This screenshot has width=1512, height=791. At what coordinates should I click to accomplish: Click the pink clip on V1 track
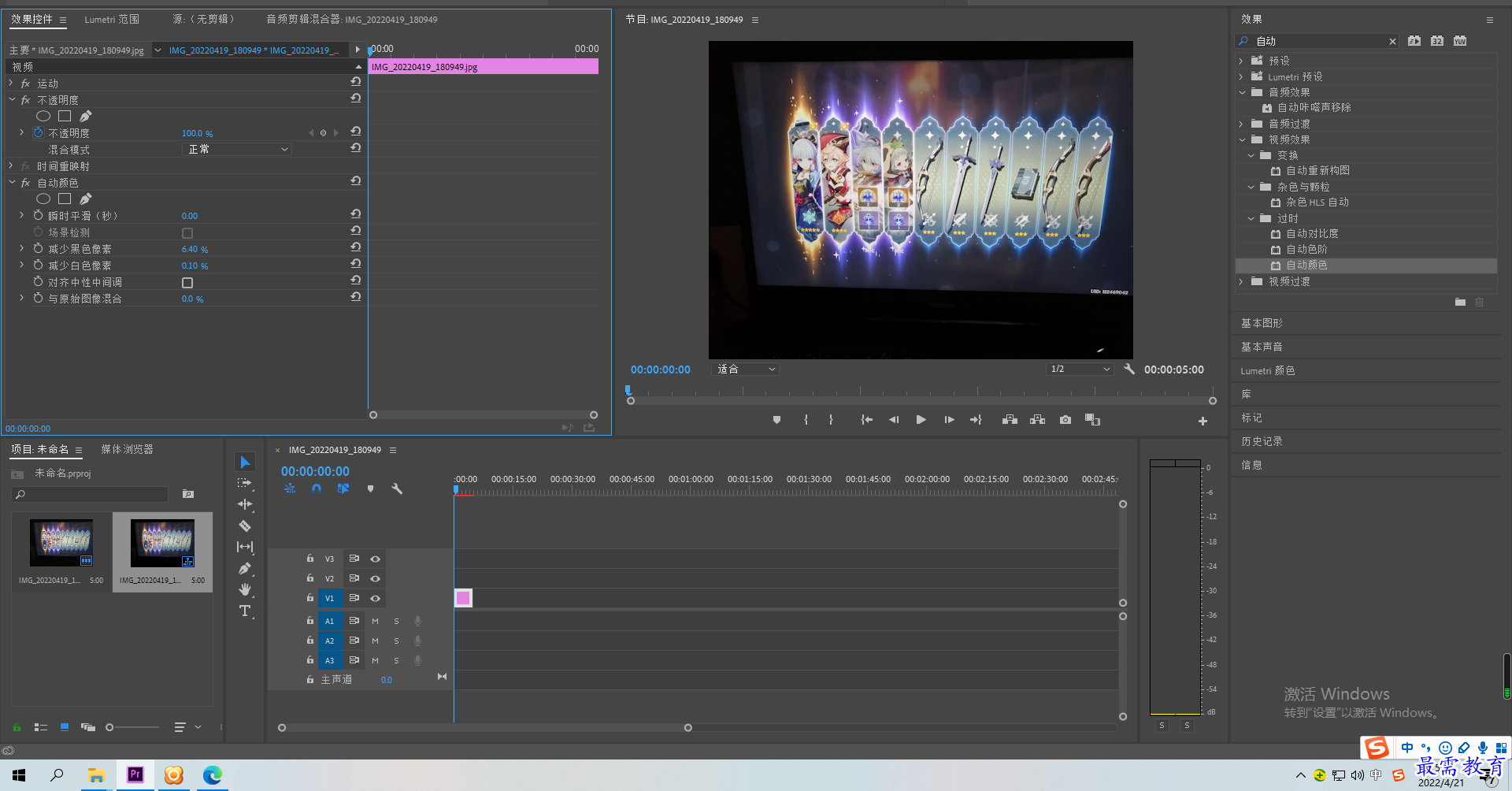click(463, 598)
